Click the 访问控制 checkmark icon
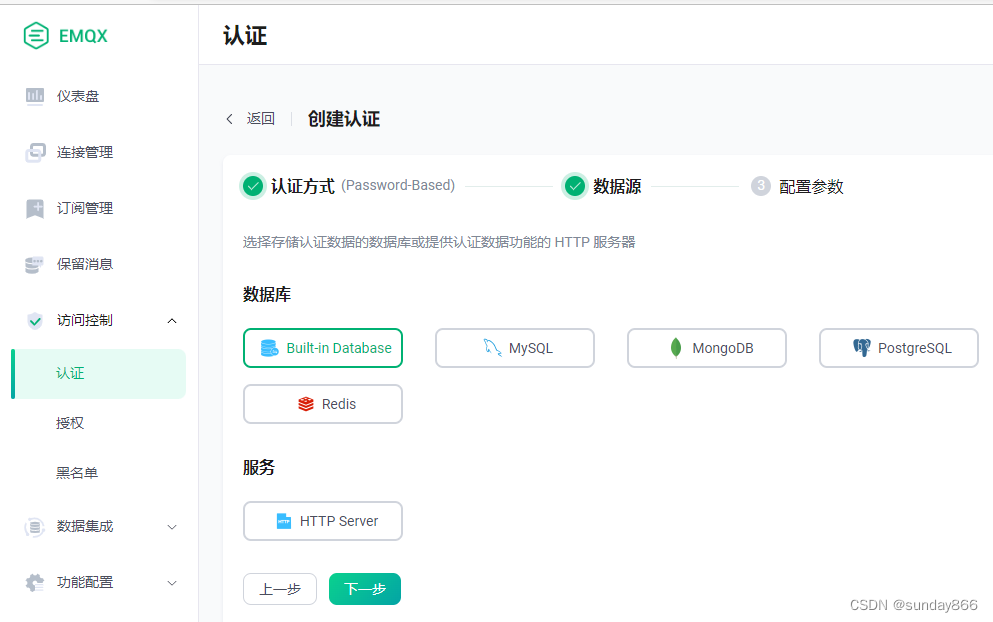993x622 pixels. [35, 320]
